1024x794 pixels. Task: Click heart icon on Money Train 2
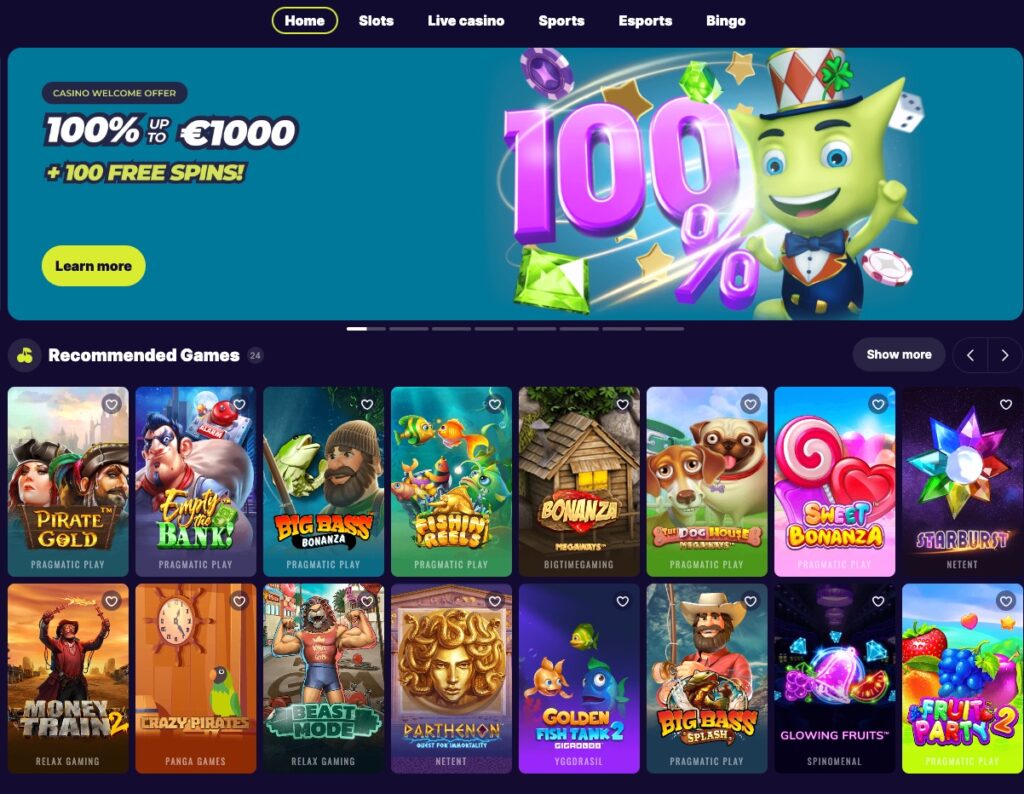click(112, 601)
